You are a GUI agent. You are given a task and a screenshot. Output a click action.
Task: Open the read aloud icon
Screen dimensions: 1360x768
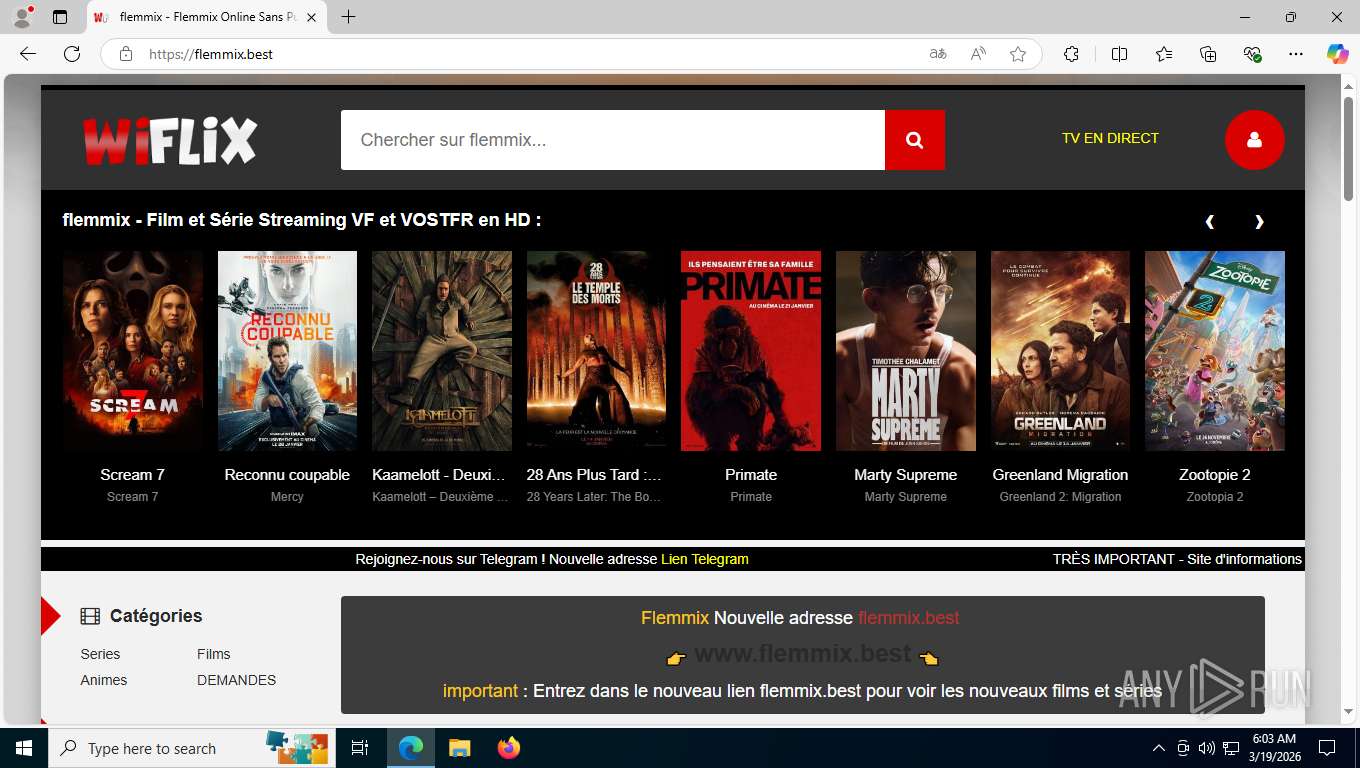[x=978, y=54]
